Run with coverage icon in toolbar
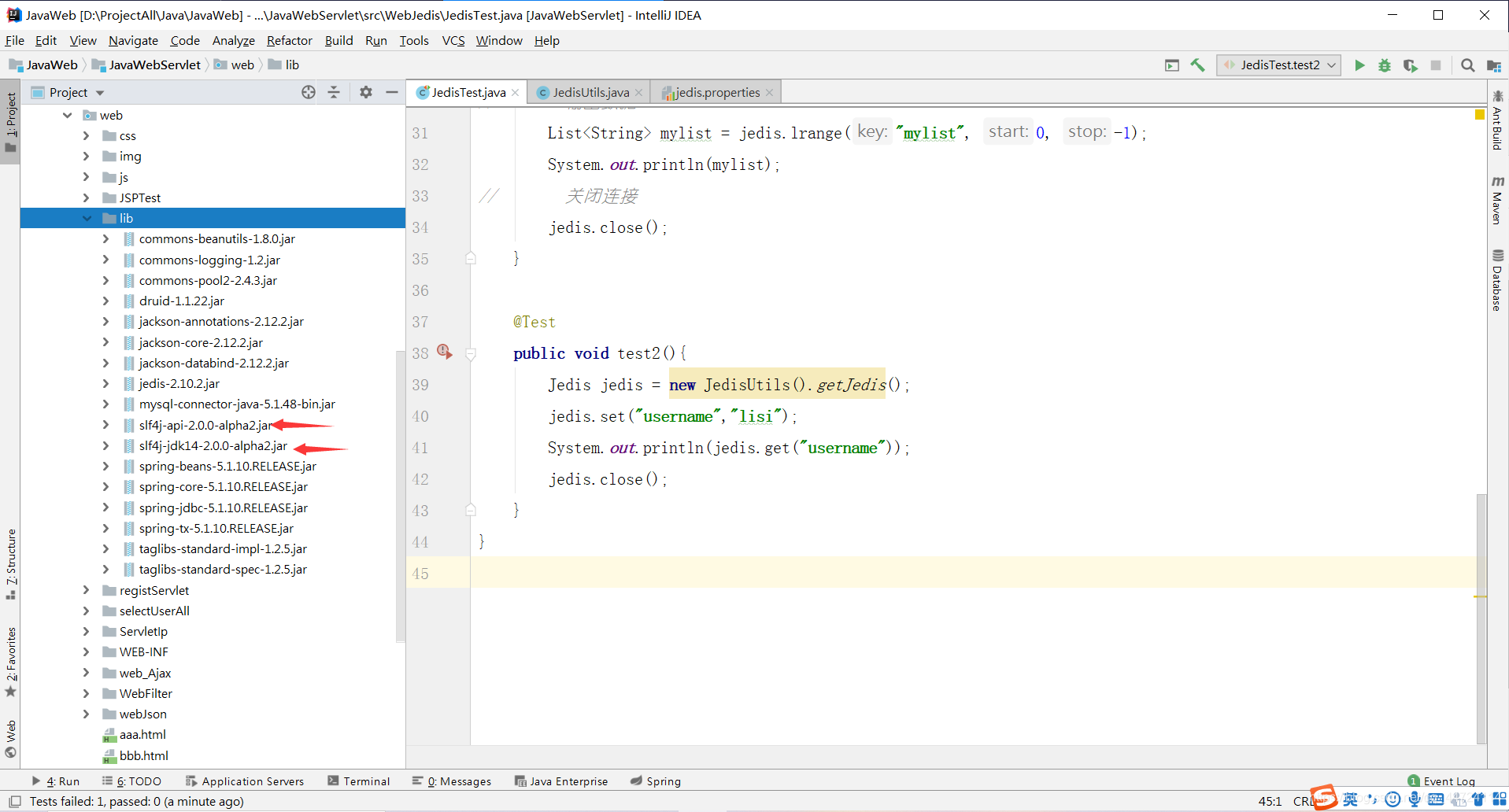This screenshot has height=812, width=1509. tap(1410, 65)
